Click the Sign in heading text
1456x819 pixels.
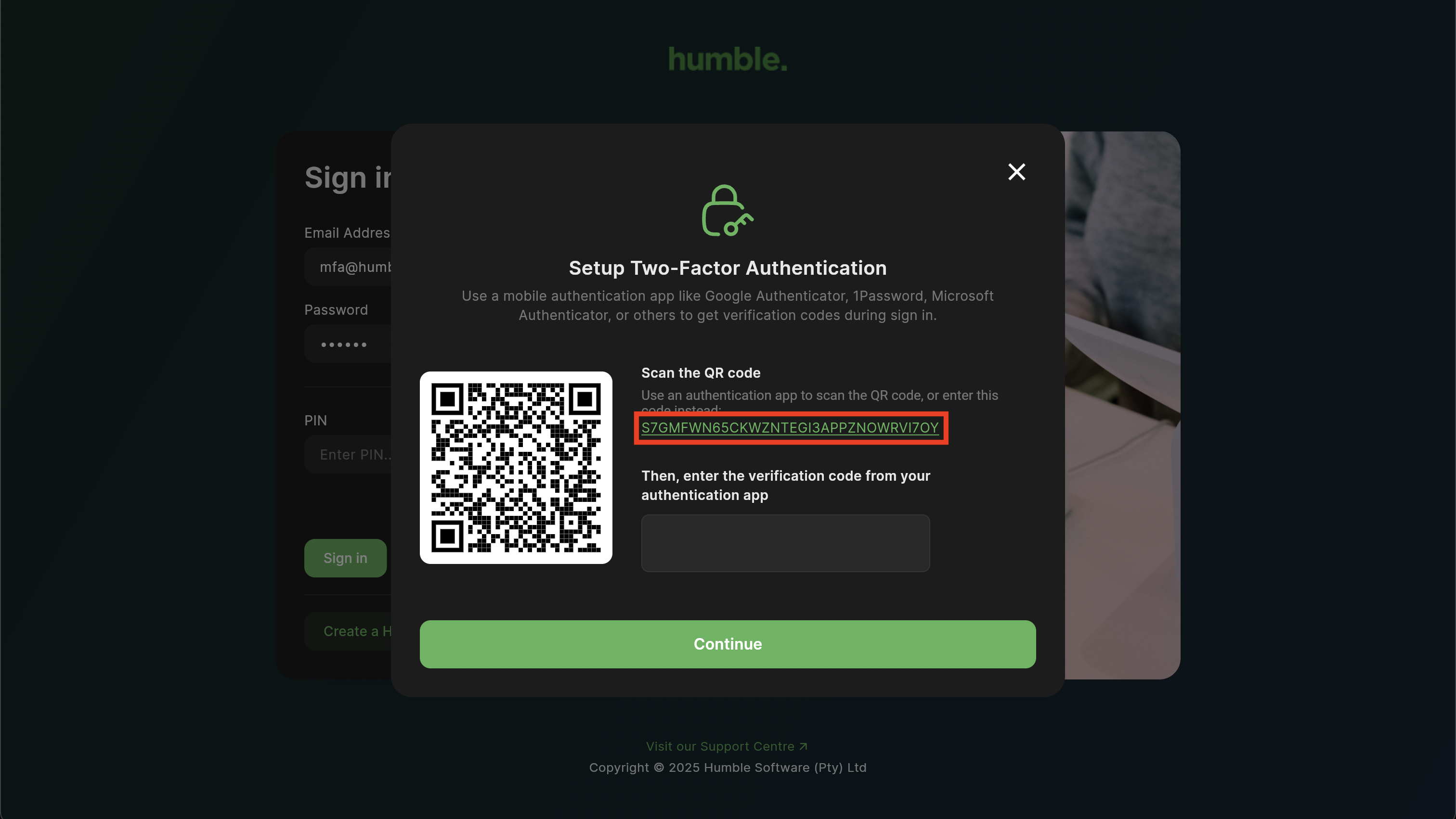(348, 178)
